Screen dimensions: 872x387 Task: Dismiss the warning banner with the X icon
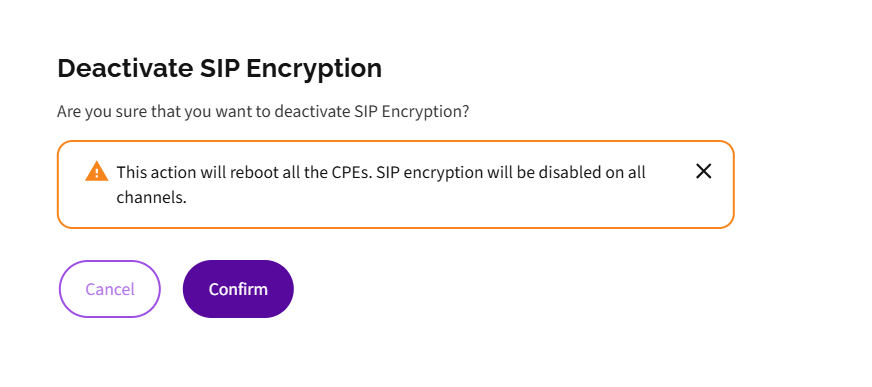pos(703,171)
